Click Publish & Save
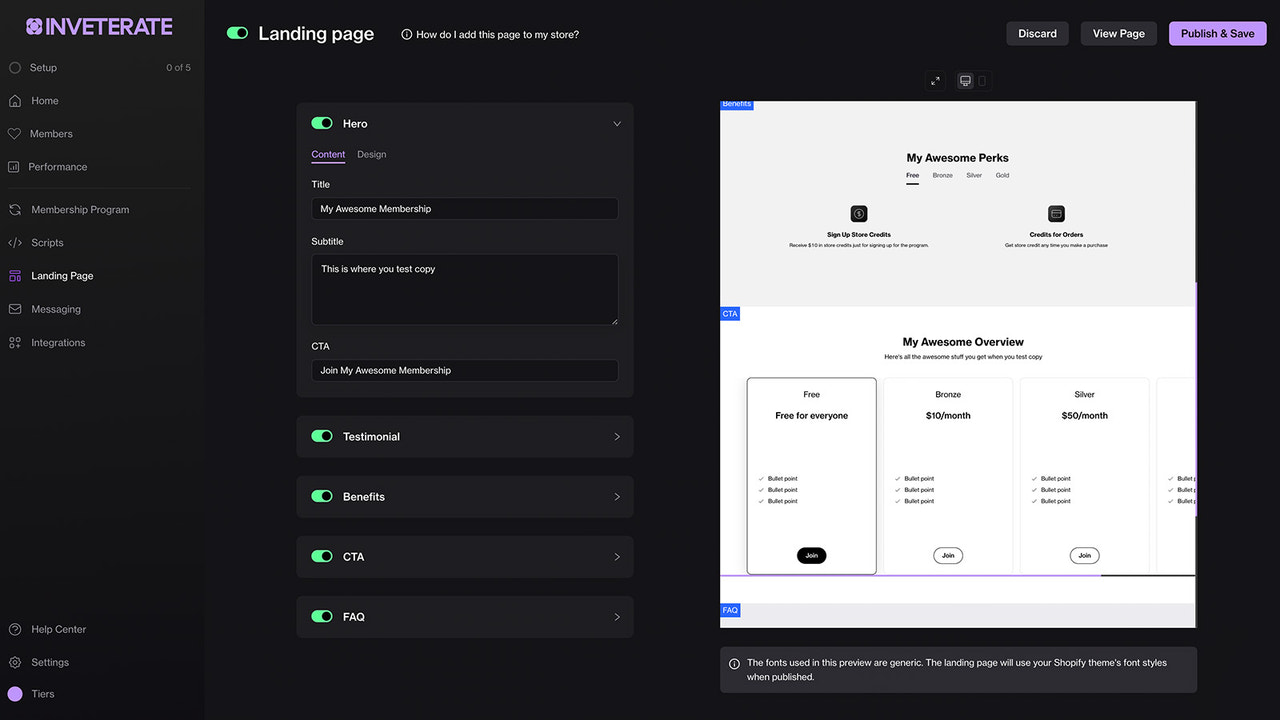The width and height of the screenshot is (1280, 720). click(1217, 33)
